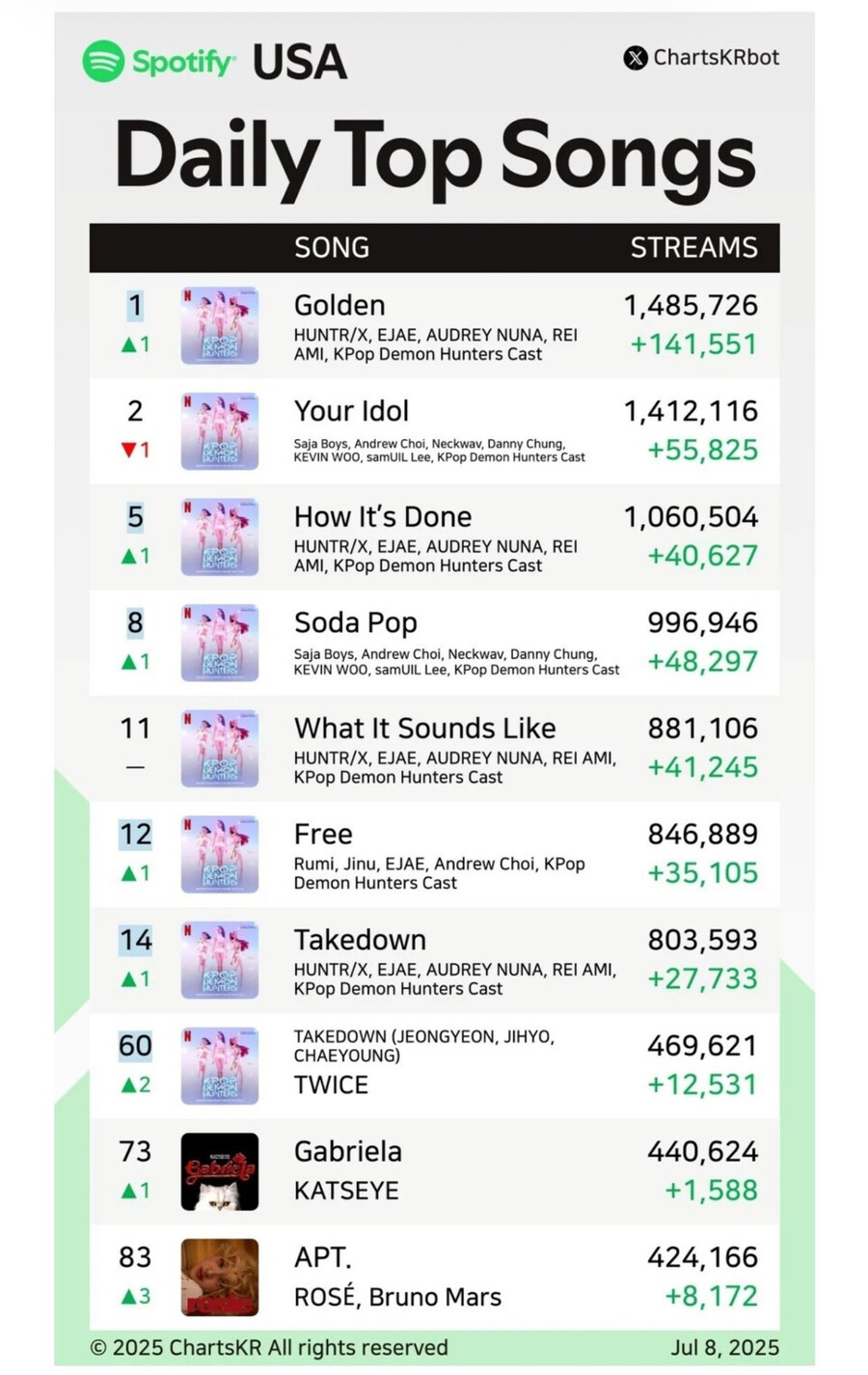Open the Gabriela KATSEYE album cover
This screenshot has width=868, height=1375.
tap(220, 1171)
